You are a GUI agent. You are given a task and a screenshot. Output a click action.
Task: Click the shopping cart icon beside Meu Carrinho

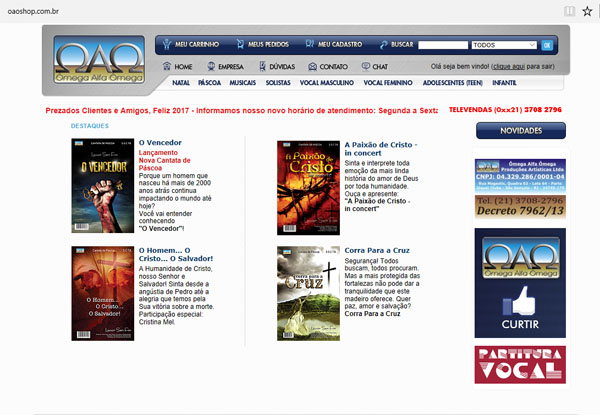[x=166, y=44]
